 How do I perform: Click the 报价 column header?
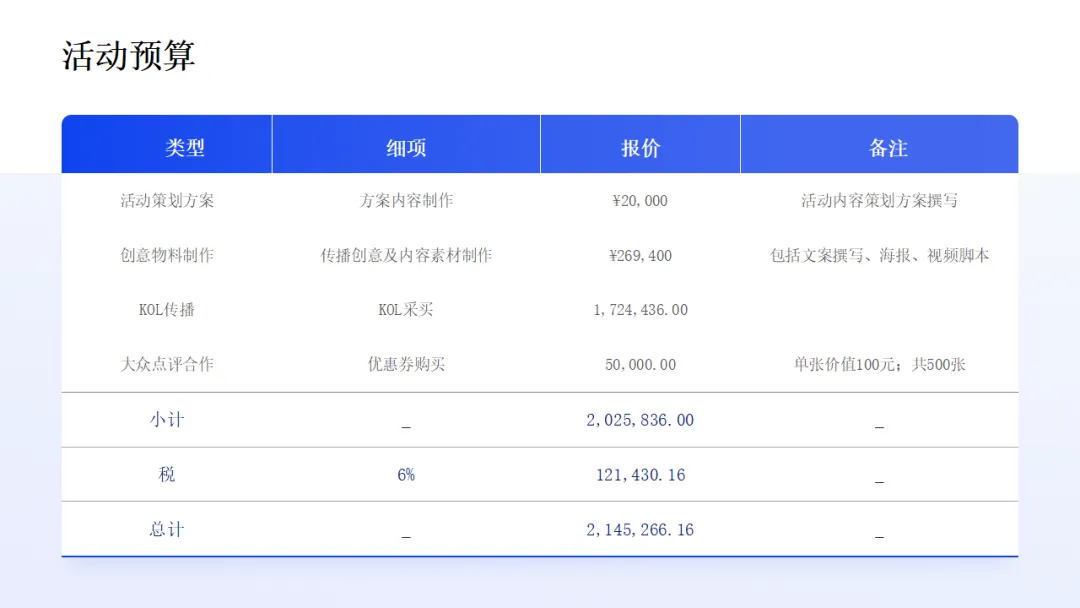640,148
